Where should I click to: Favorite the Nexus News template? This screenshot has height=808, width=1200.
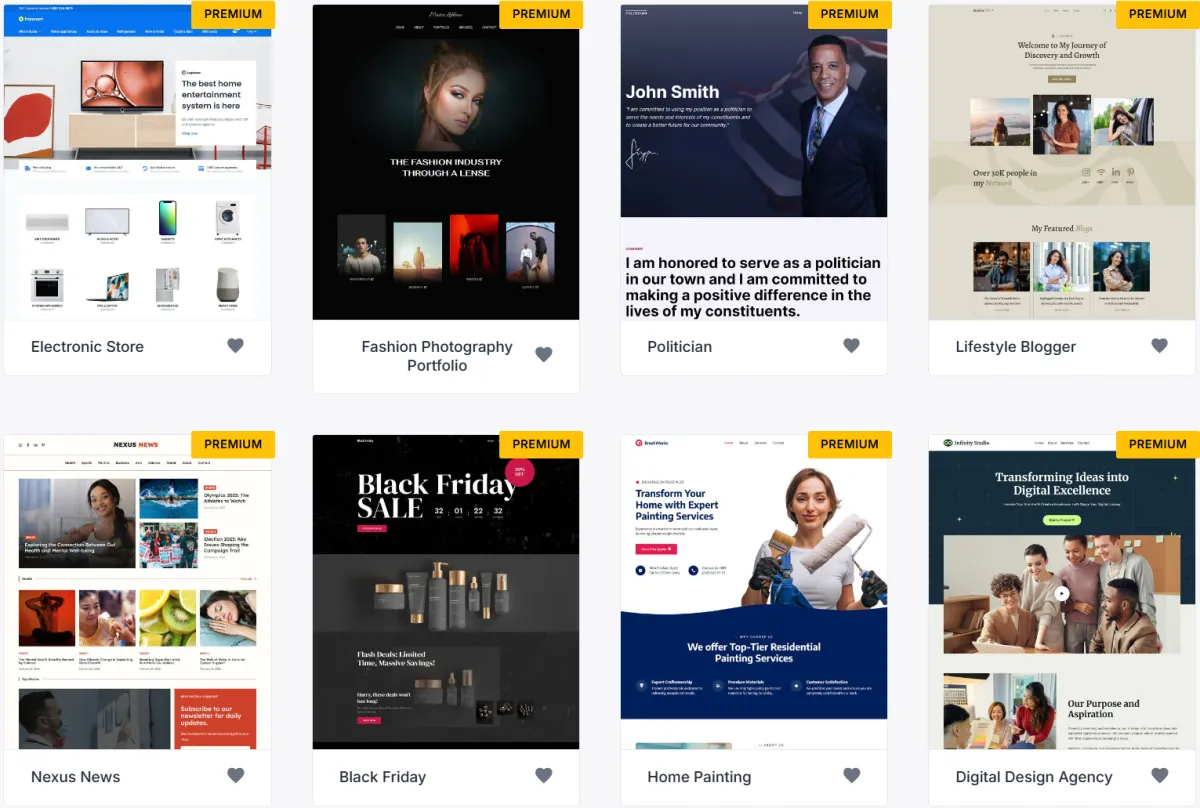point(235,776)
